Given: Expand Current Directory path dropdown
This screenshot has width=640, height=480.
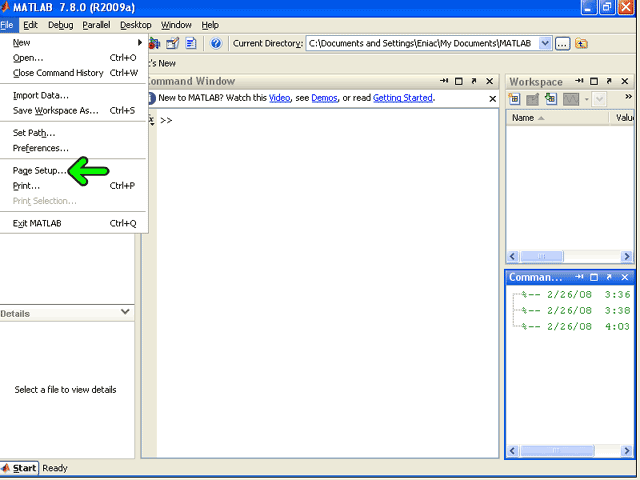Looking at the screenshot, I should tap(545, 43).
